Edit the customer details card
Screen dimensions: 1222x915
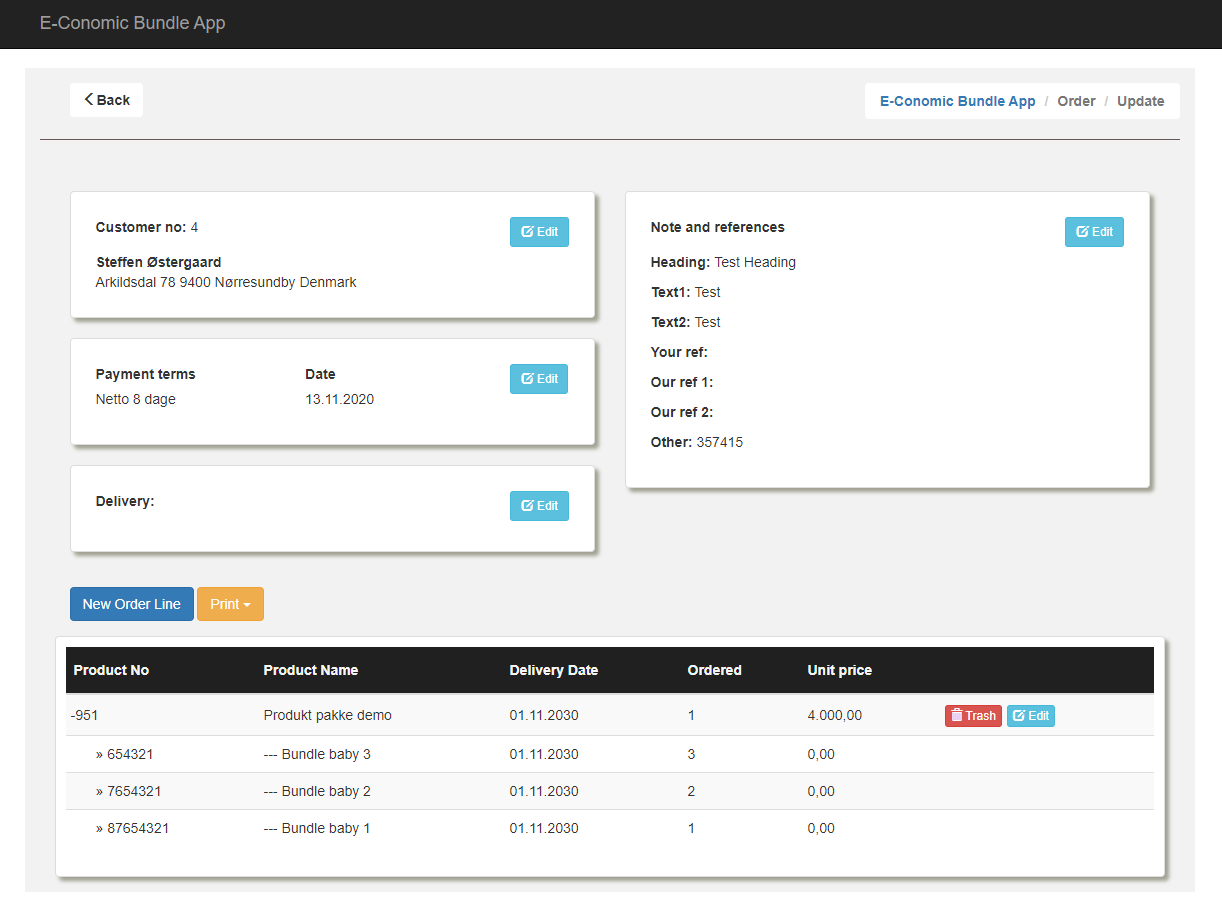click(539, 232)
